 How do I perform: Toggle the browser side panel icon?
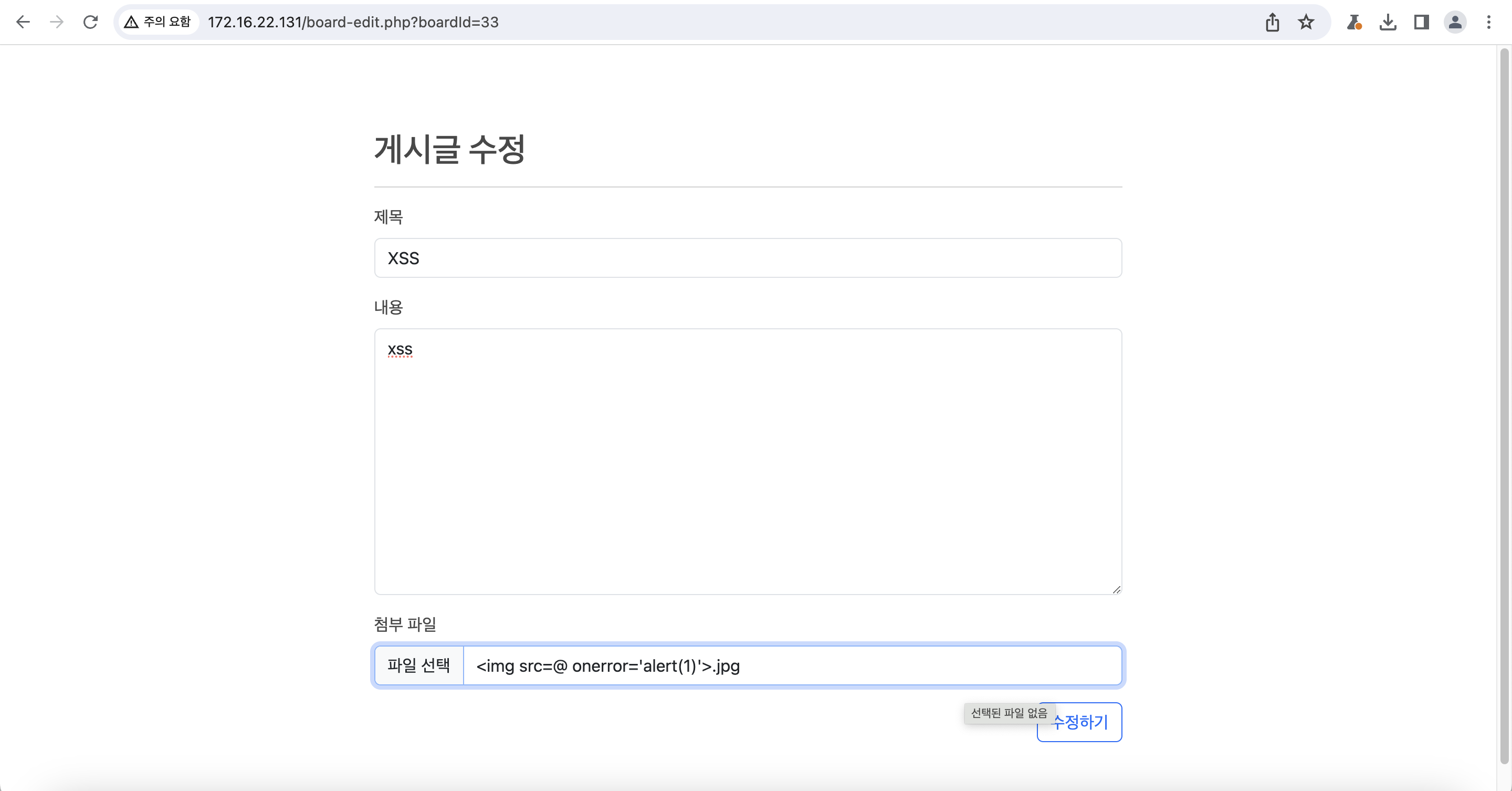pos(1421,22)
